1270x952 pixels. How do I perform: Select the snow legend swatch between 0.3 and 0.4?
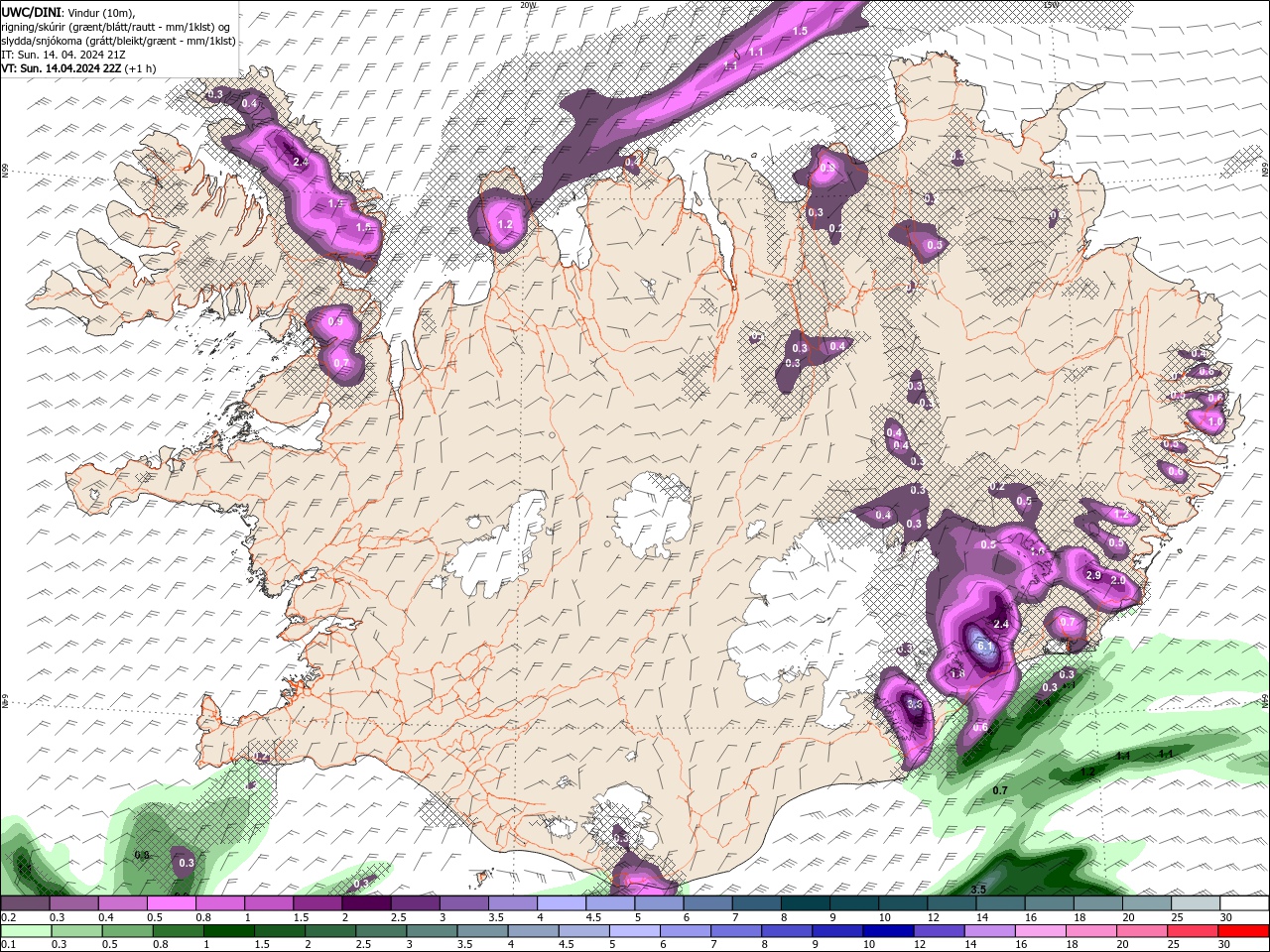click(74, 903)
